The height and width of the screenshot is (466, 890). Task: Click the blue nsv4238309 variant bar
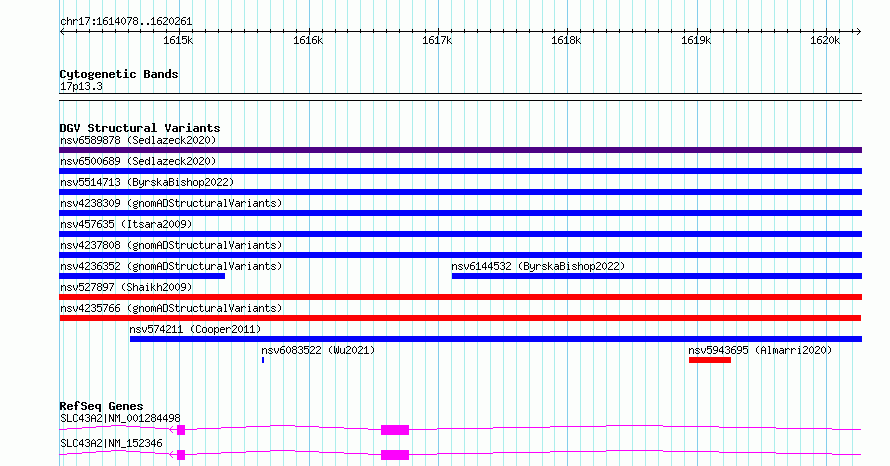(460, 213)
